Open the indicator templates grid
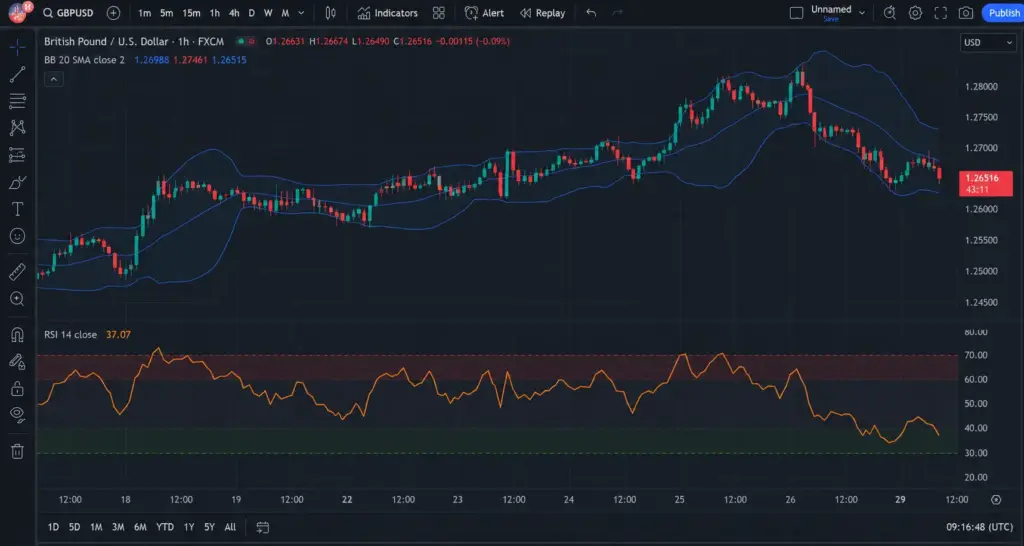This screenshot has height=546, width=1024. point(439,13)
